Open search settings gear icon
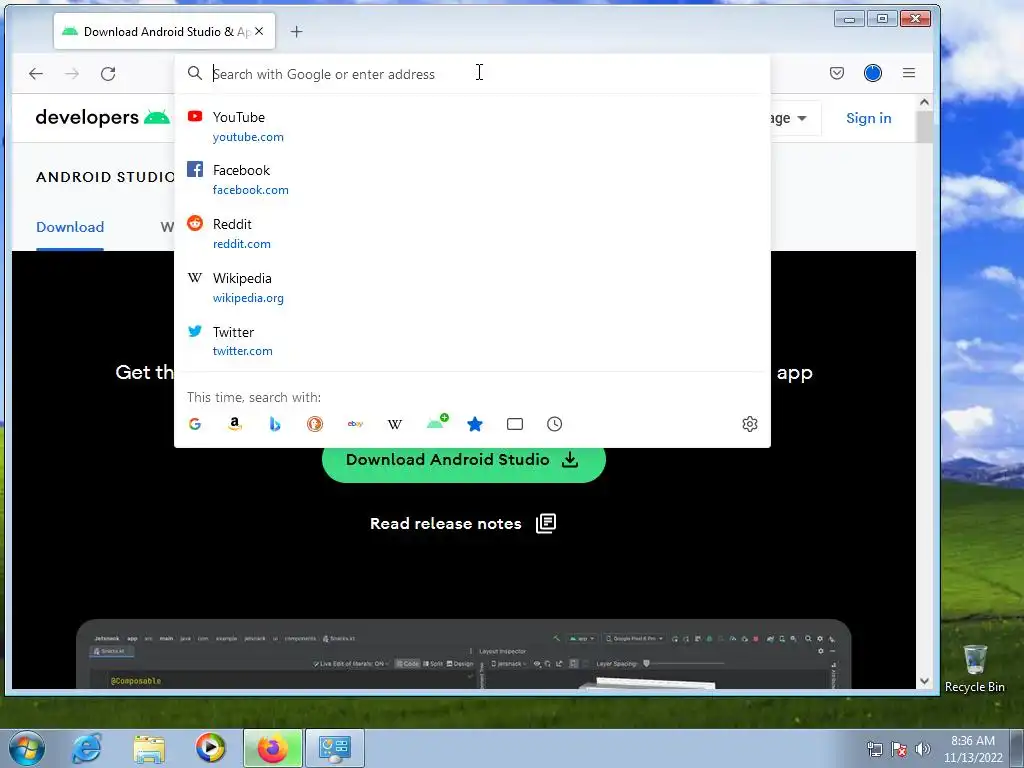Viewport: 1024px width, 768px height. [x=750, y=424]
